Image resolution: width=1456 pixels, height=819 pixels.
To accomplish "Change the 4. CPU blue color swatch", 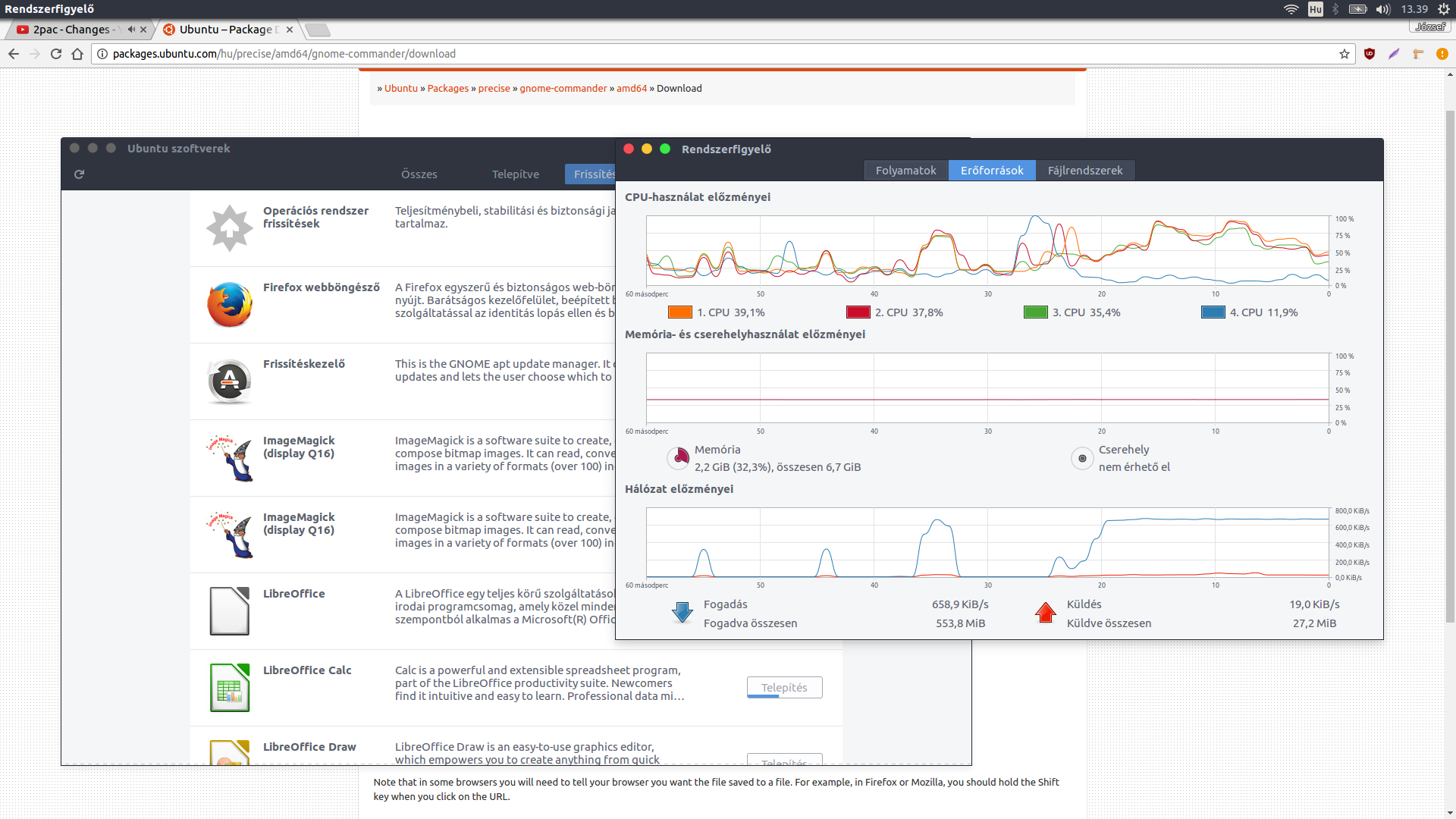I will pyautogui.click(x=1213, y=312).
